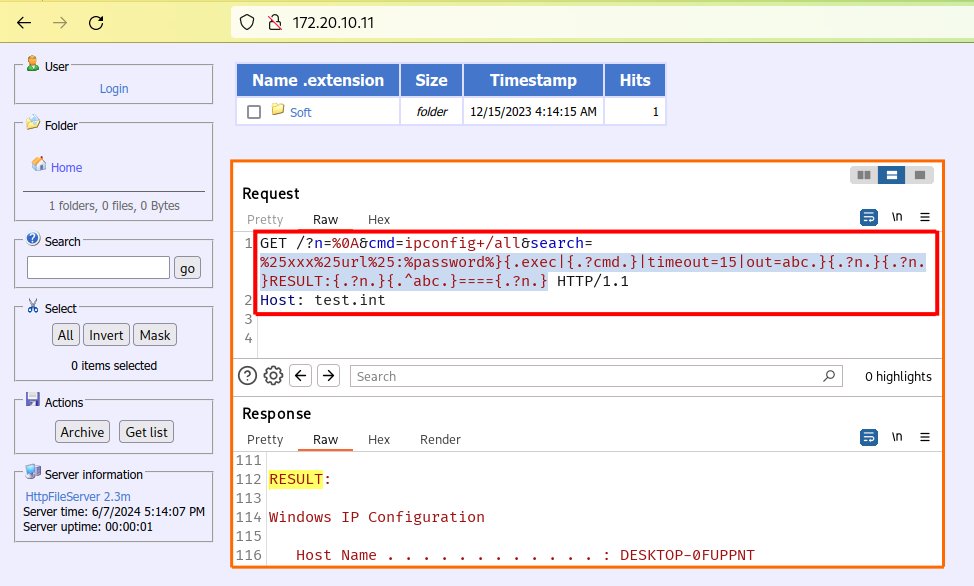Click the 'Server uptime: 00:00:01' text
This screenshot has width=974, height=586.
click(88, 526)
